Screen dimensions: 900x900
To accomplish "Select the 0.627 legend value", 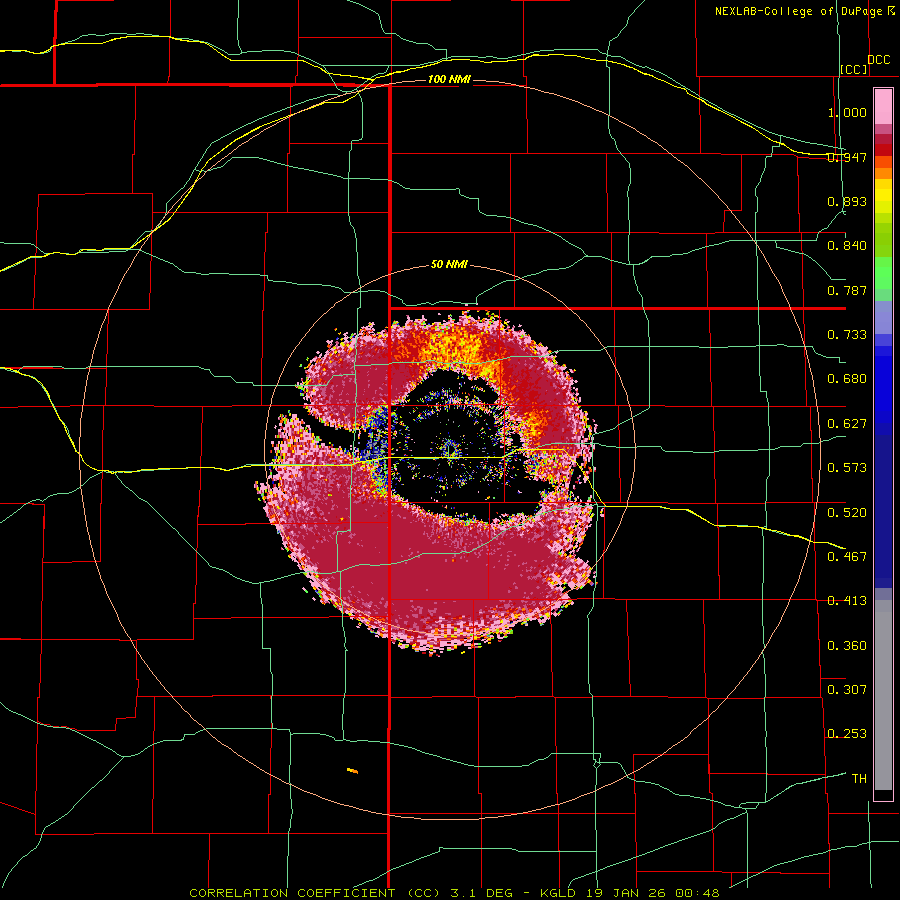I will tap(847, 424).
